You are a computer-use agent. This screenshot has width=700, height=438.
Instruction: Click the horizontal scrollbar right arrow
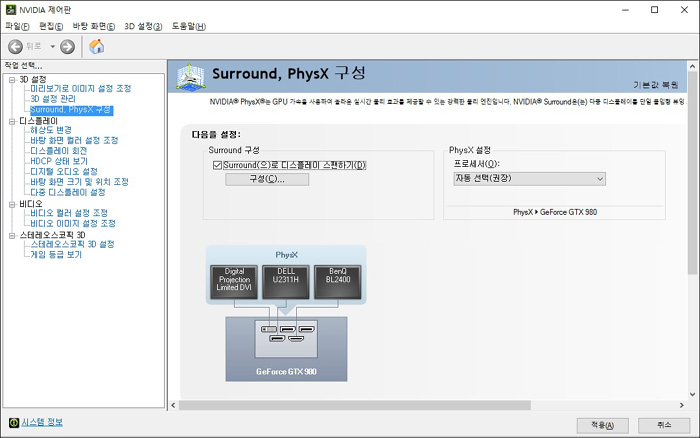682,405
